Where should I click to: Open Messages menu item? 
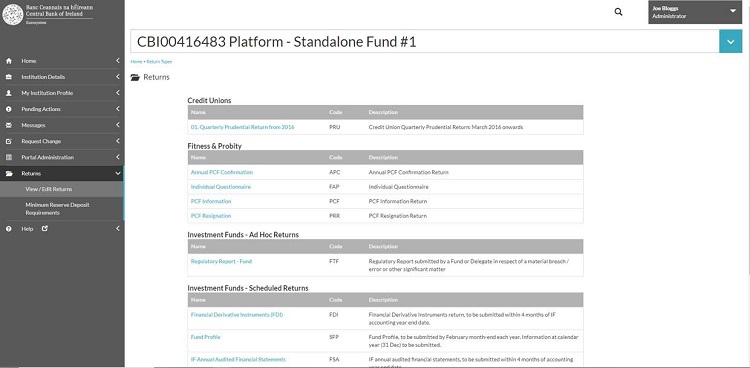click(x=62, y=125)
